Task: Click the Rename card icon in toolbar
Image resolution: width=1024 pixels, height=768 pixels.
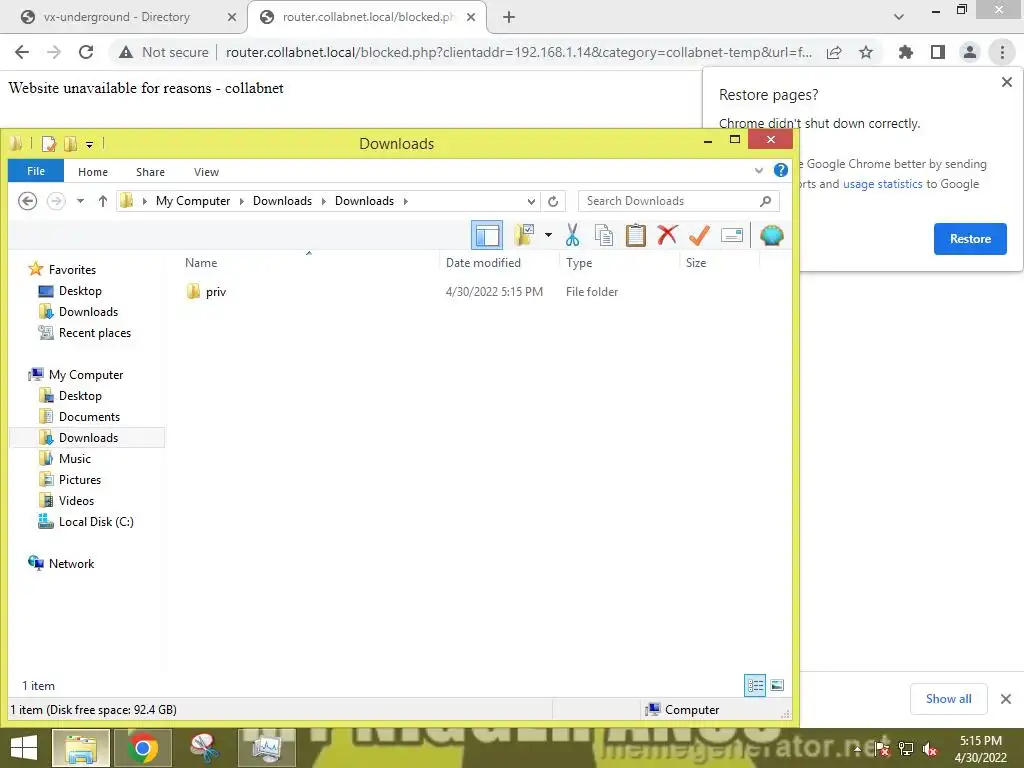Action: click(x=731, y=235)
